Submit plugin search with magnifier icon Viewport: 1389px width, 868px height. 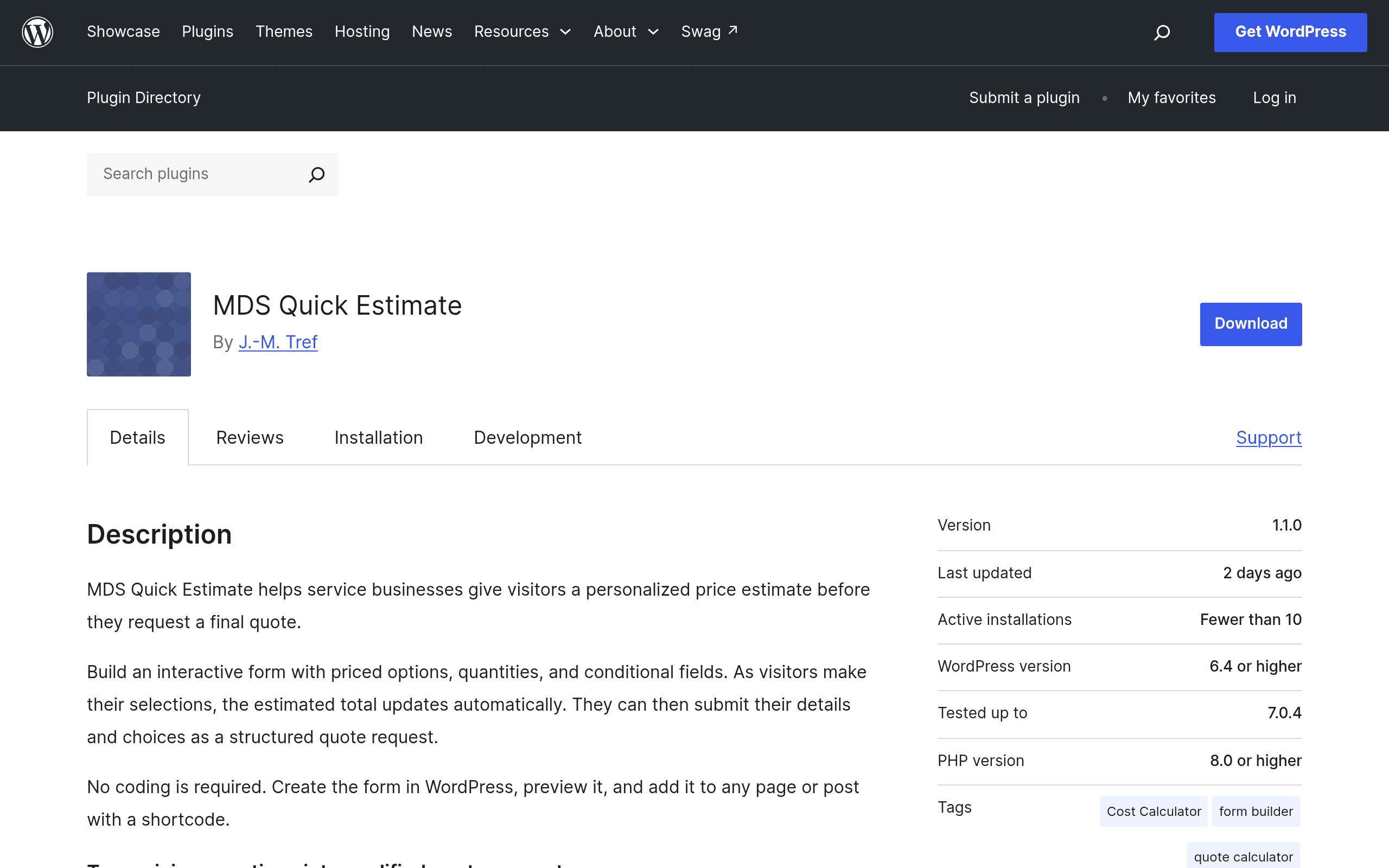point(317,175)
